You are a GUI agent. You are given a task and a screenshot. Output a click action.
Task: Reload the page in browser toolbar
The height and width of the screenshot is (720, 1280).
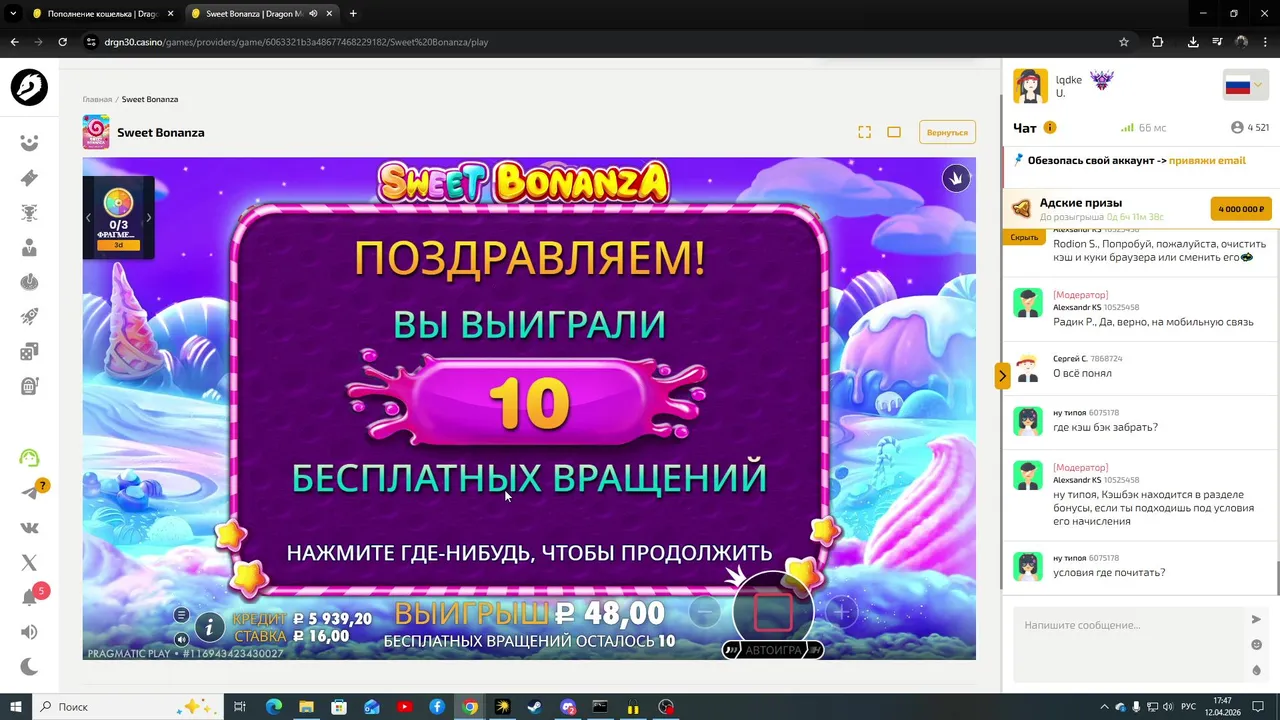tap(62, 42)
